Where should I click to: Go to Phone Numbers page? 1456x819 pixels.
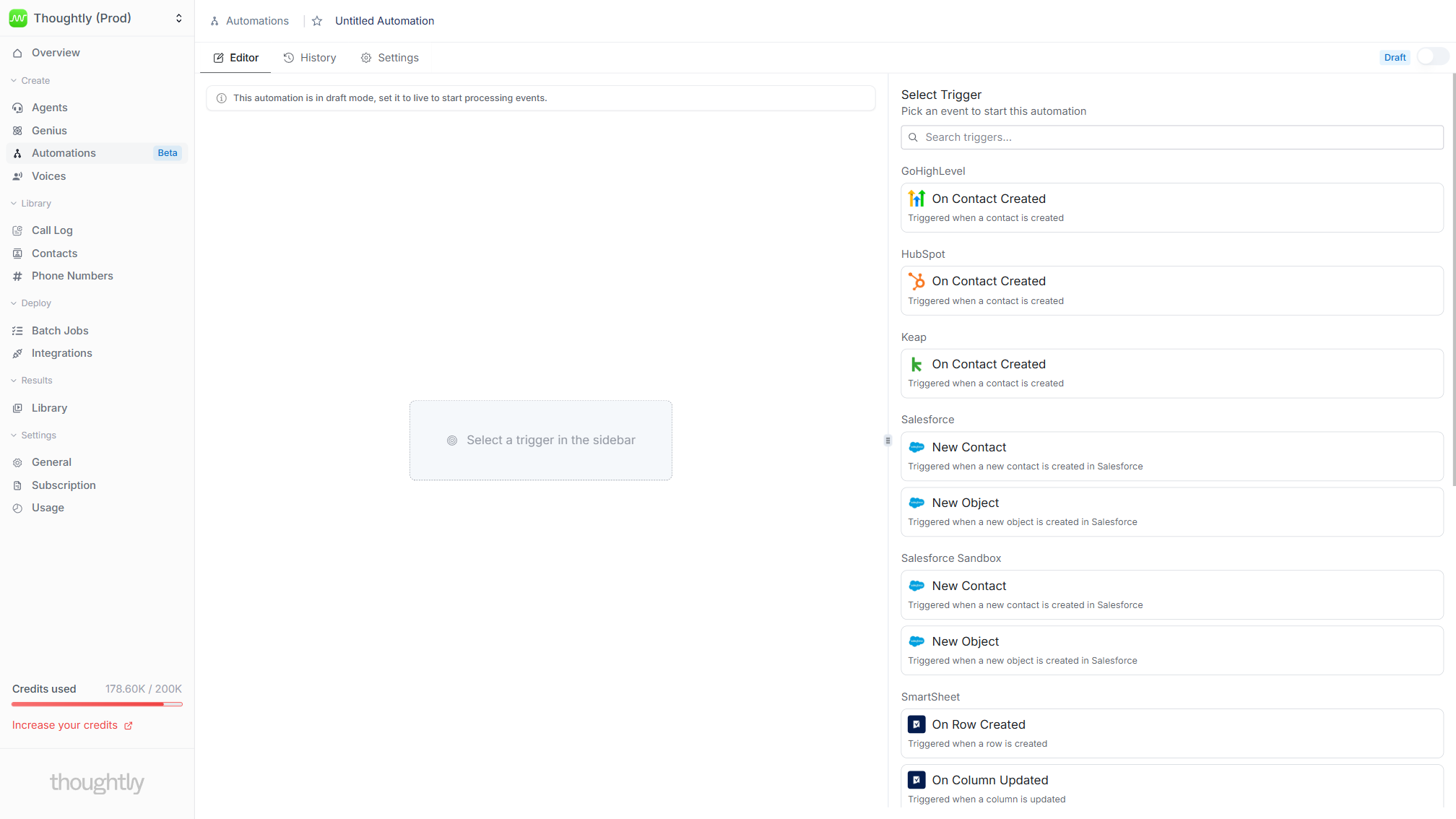click(x=72, y=276)
